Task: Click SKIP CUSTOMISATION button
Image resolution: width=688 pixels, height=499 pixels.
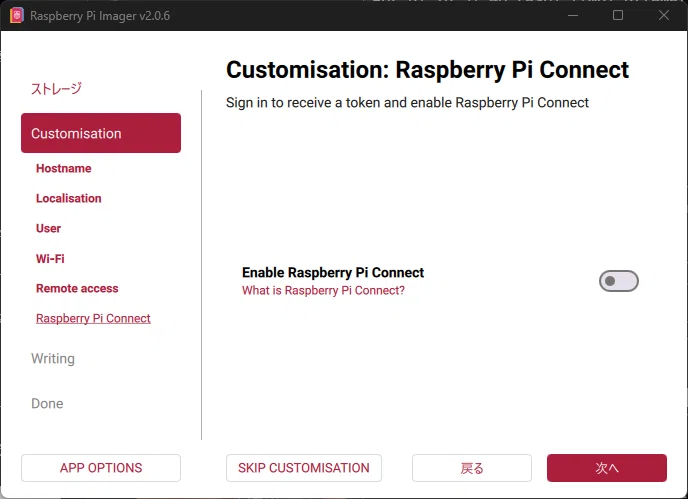Action: [304, 468]
